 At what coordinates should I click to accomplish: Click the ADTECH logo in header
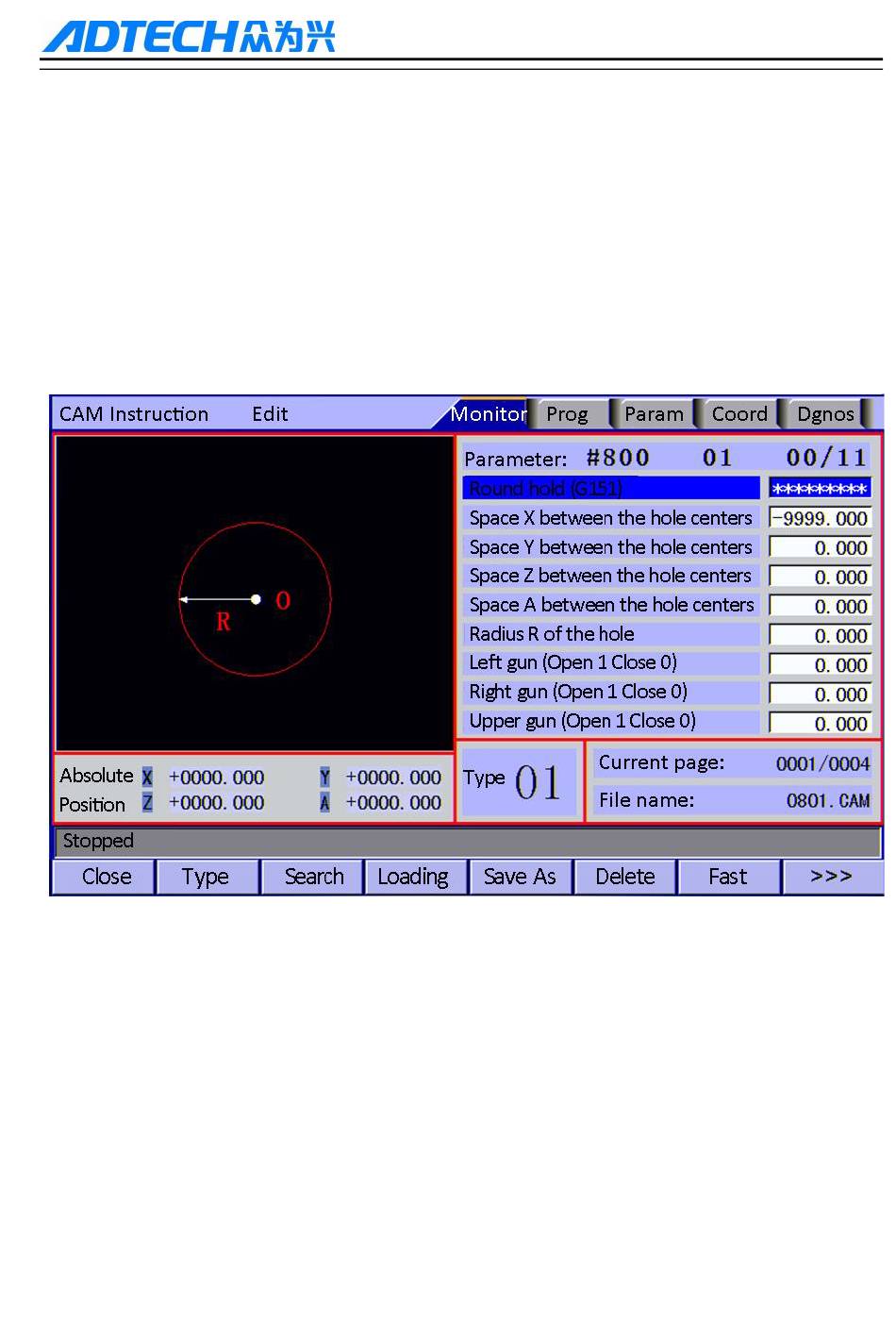190,36
